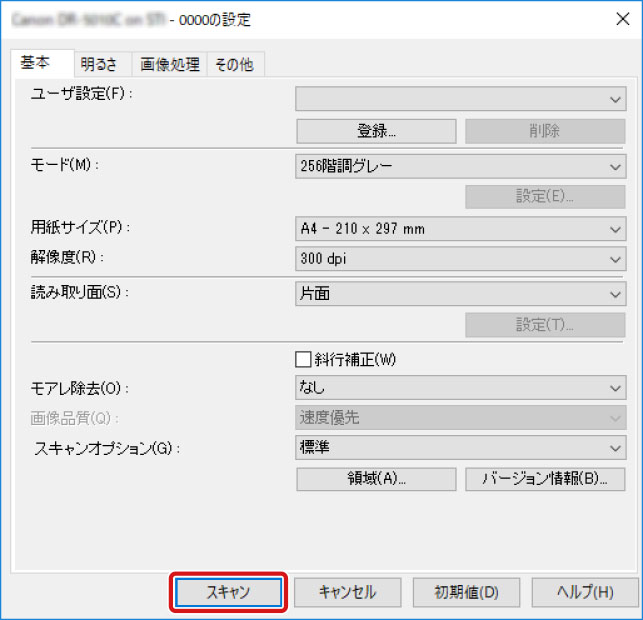Switch to the 明るさ tab
Image resolution: width=643 pixels, height=620 pixels.
tap(100, 64)
